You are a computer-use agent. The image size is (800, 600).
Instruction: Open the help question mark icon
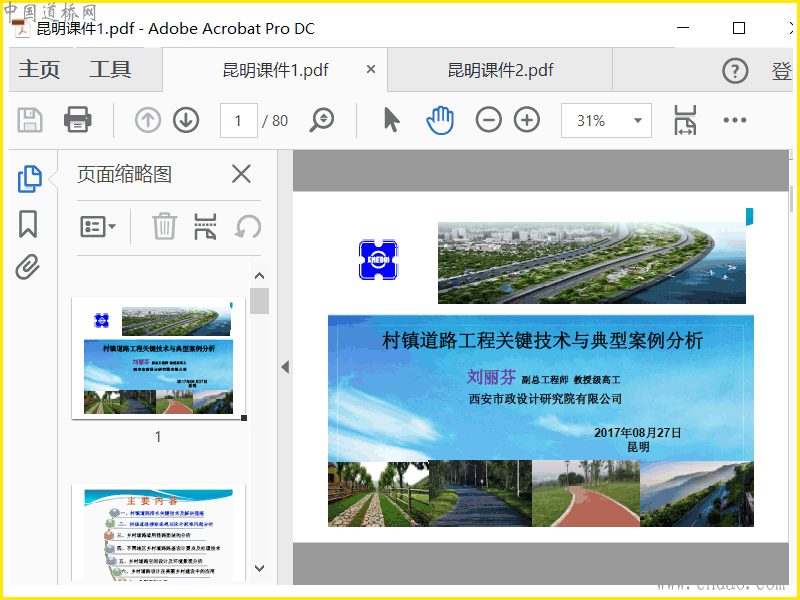tap(735, 70)
